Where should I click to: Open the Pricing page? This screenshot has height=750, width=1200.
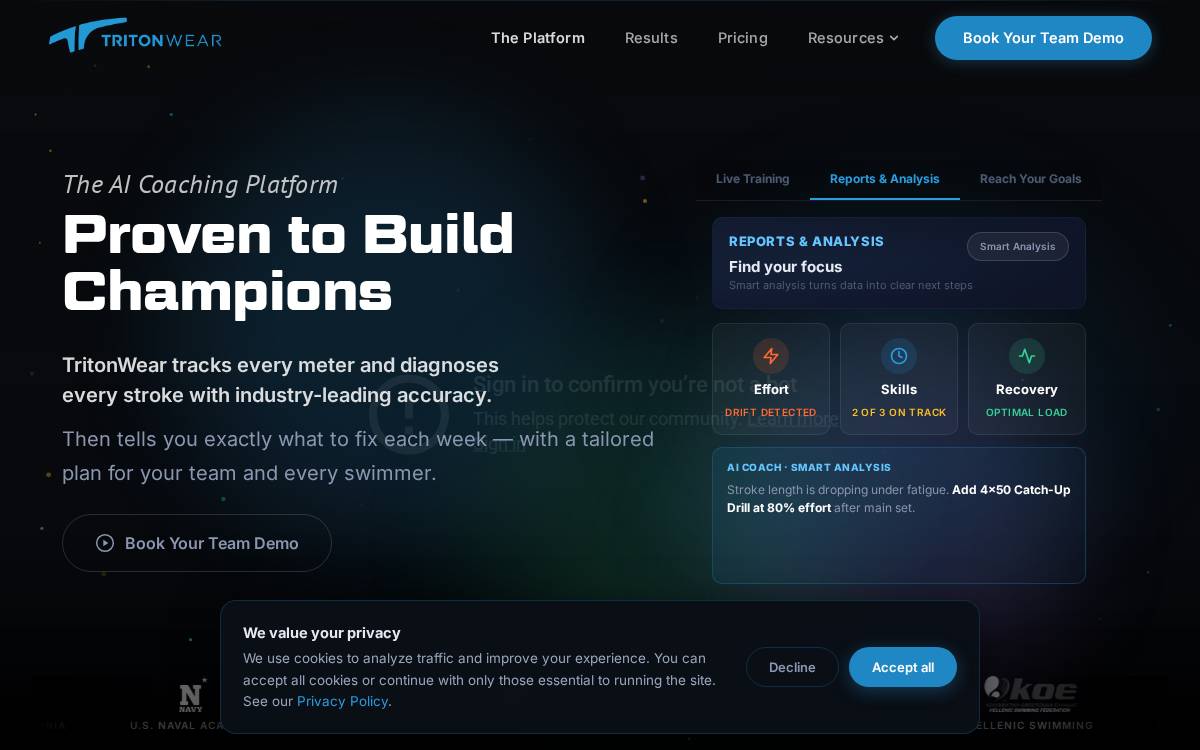743,38
